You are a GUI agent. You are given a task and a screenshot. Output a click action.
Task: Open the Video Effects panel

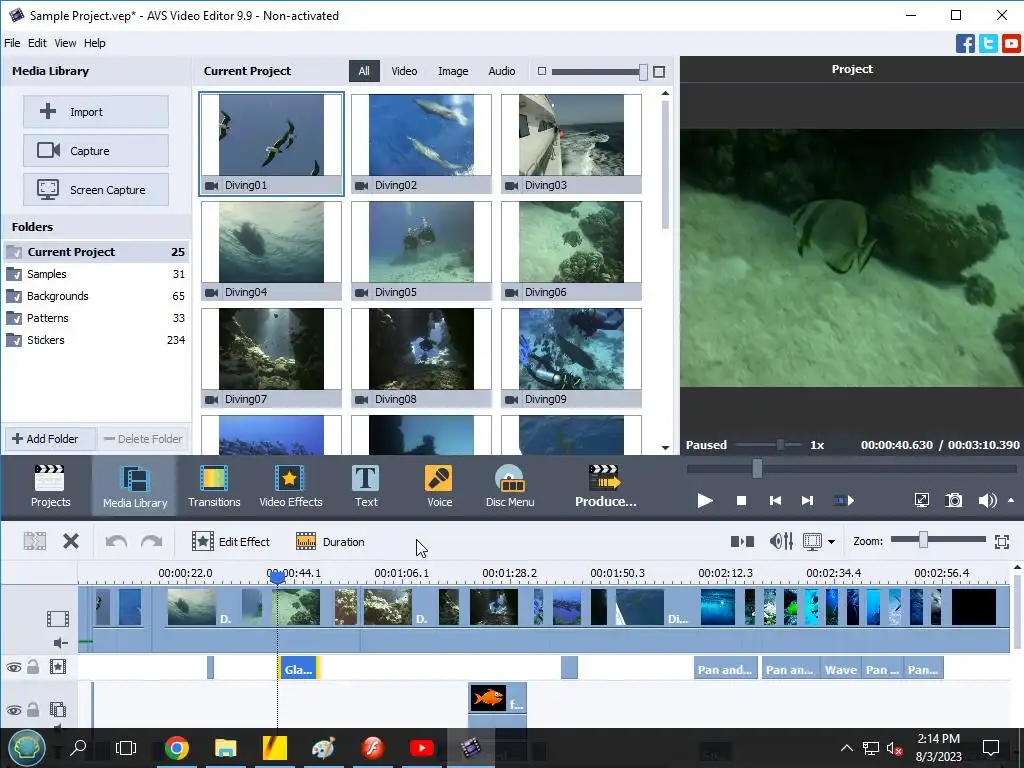coord(291,486)
